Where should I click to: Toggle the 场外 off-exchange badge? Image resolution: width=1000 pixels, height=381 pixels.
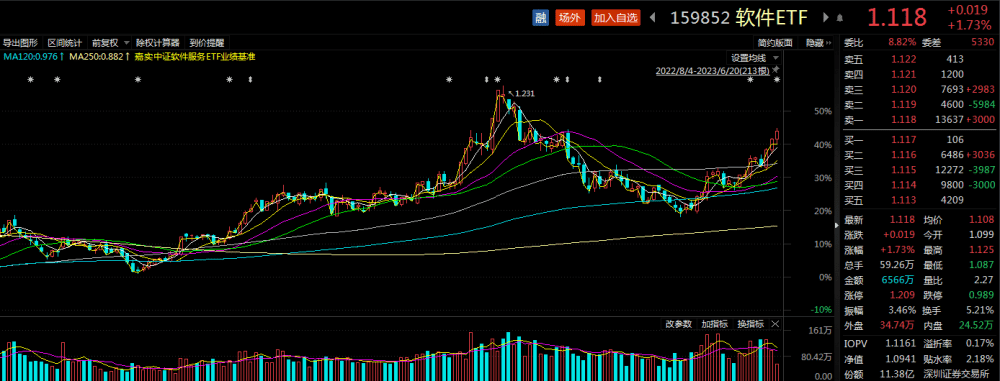tap(569, 17)
